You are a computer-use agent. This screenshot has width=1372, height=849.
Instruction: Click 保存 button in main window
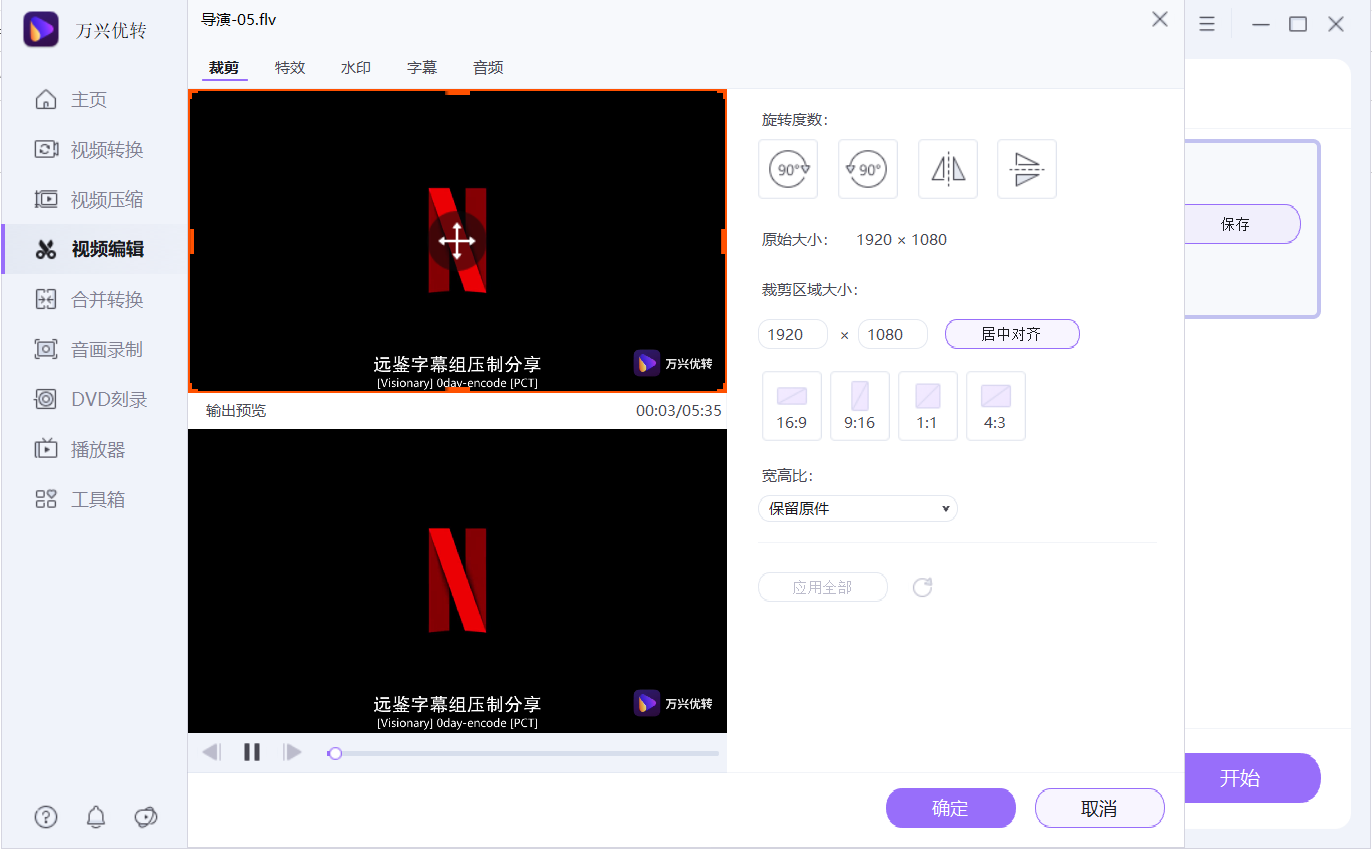tap(1241, 224)
